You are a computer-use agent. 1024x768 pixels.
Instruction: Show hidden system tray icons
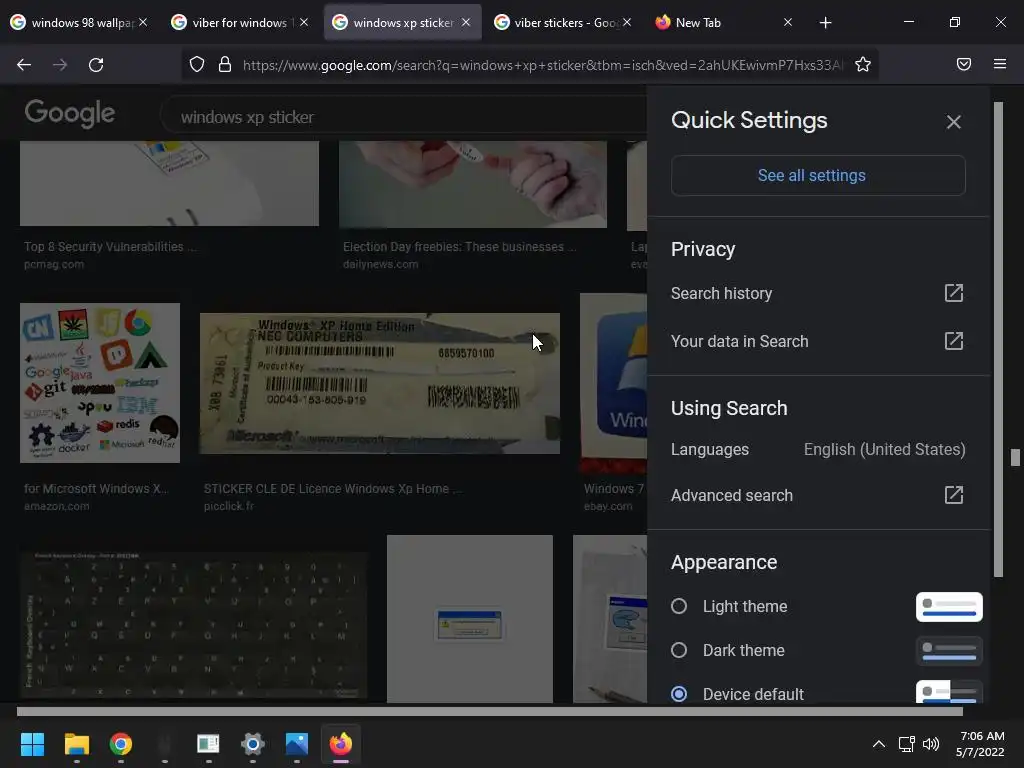click(x=878, y=743)
